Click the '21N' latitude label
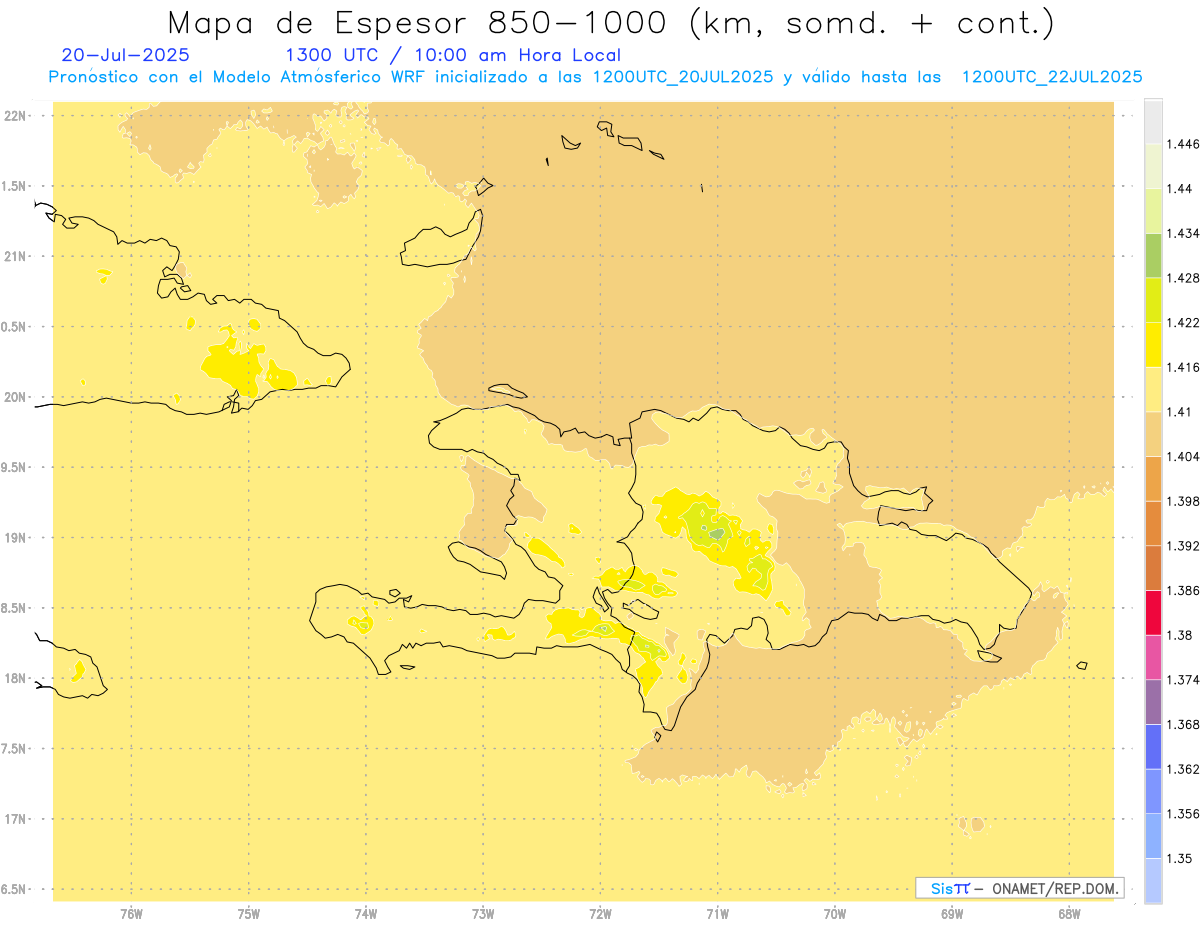Image resolution: width=1200 pixels, height=927 pixels. tap(15, 257)
